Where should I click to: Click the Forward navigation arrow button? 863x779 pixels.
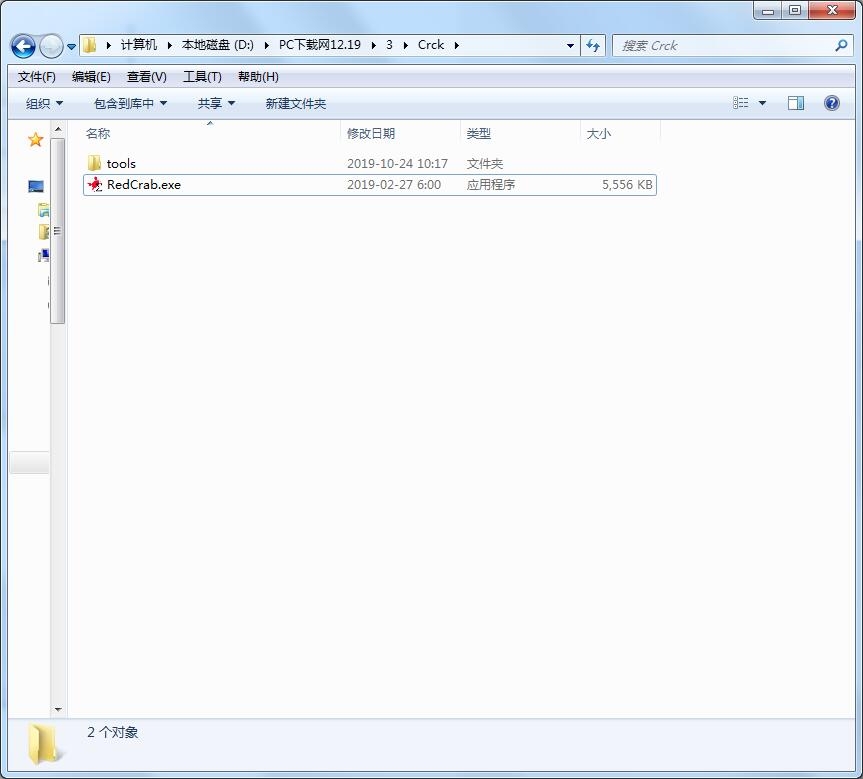pyautogui.click(x=50, y=46)
